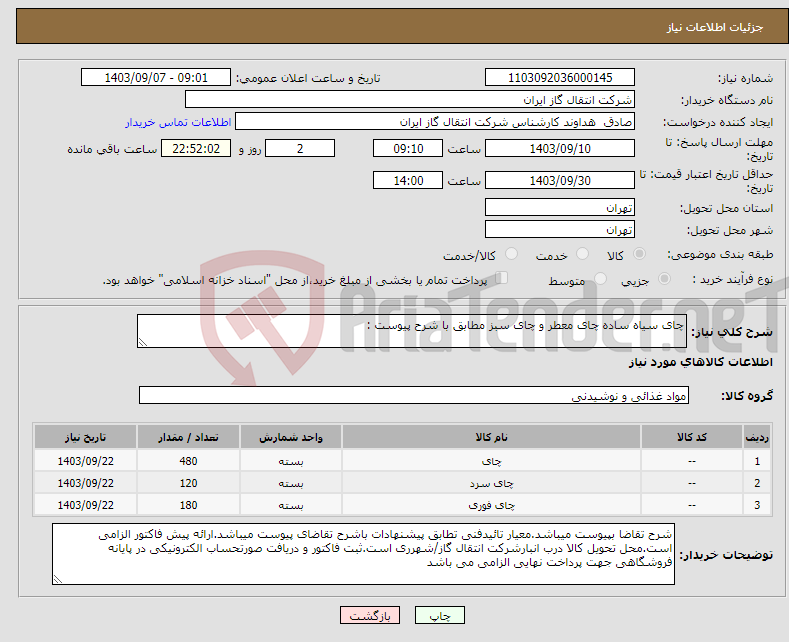Select the جزیی purchase type radio
Viewport: 789px width, 642px height.
pyautogui.click(x=664, y=278)
